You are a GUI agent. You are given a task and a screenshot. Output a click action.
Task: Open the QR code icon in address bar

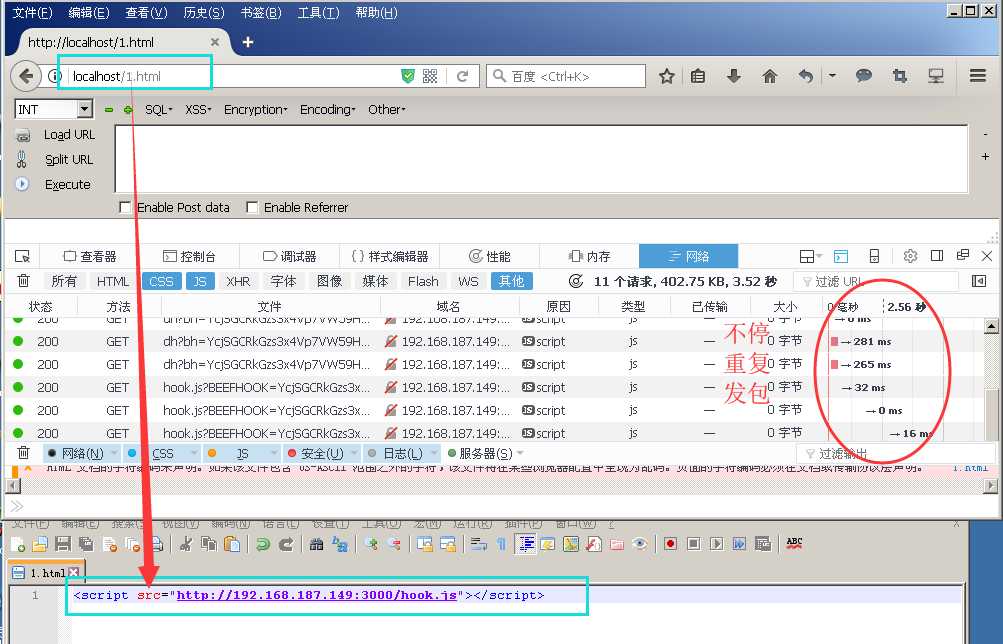tap(430, 77)
